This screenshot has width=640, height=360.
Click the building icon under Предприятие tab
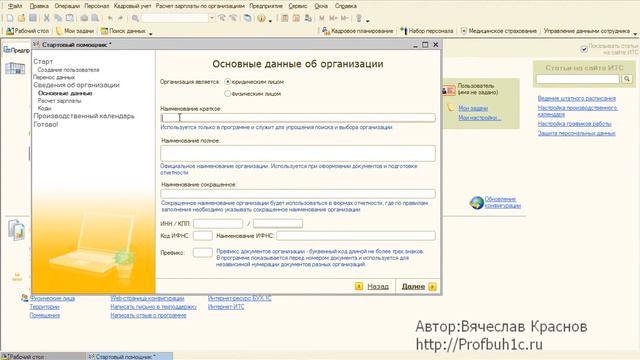click(15, 68)
